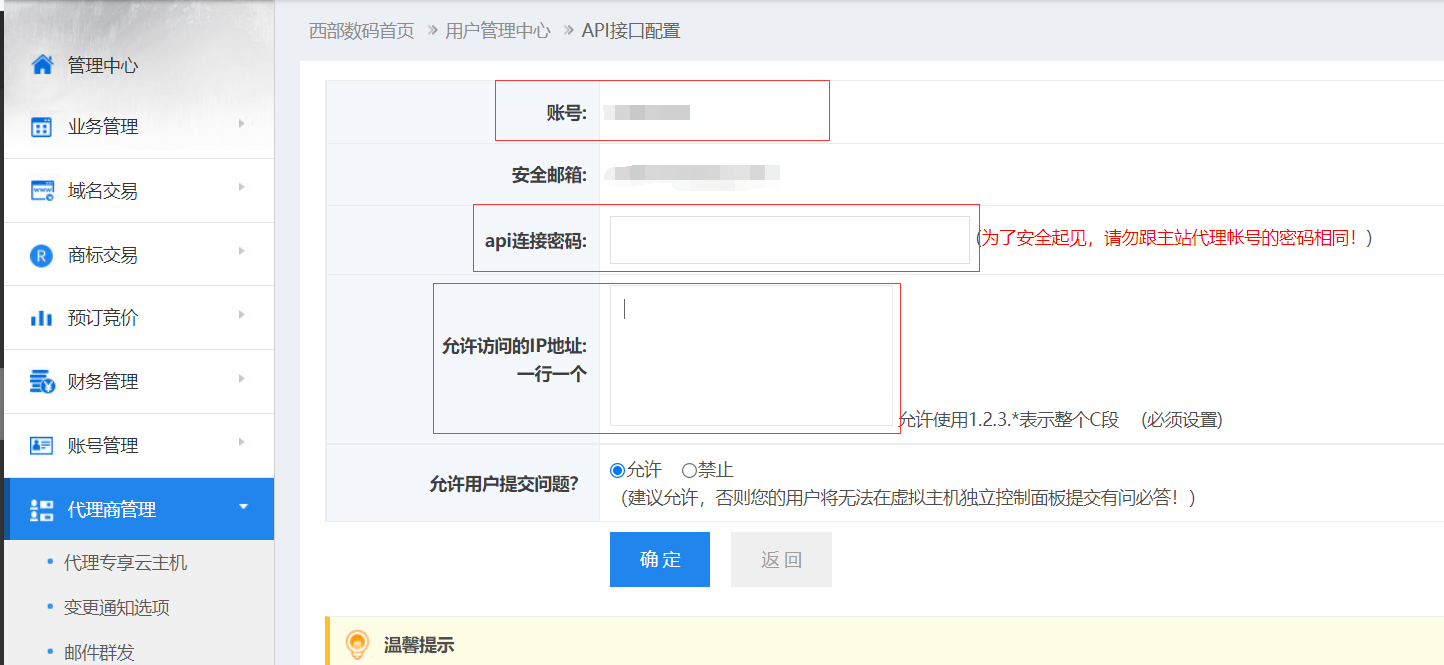Image resolution: width=1444 pixels, height=665 pixels.
Task: Select 邮件群发 from the sidebar
Action: tap(101, 651)
